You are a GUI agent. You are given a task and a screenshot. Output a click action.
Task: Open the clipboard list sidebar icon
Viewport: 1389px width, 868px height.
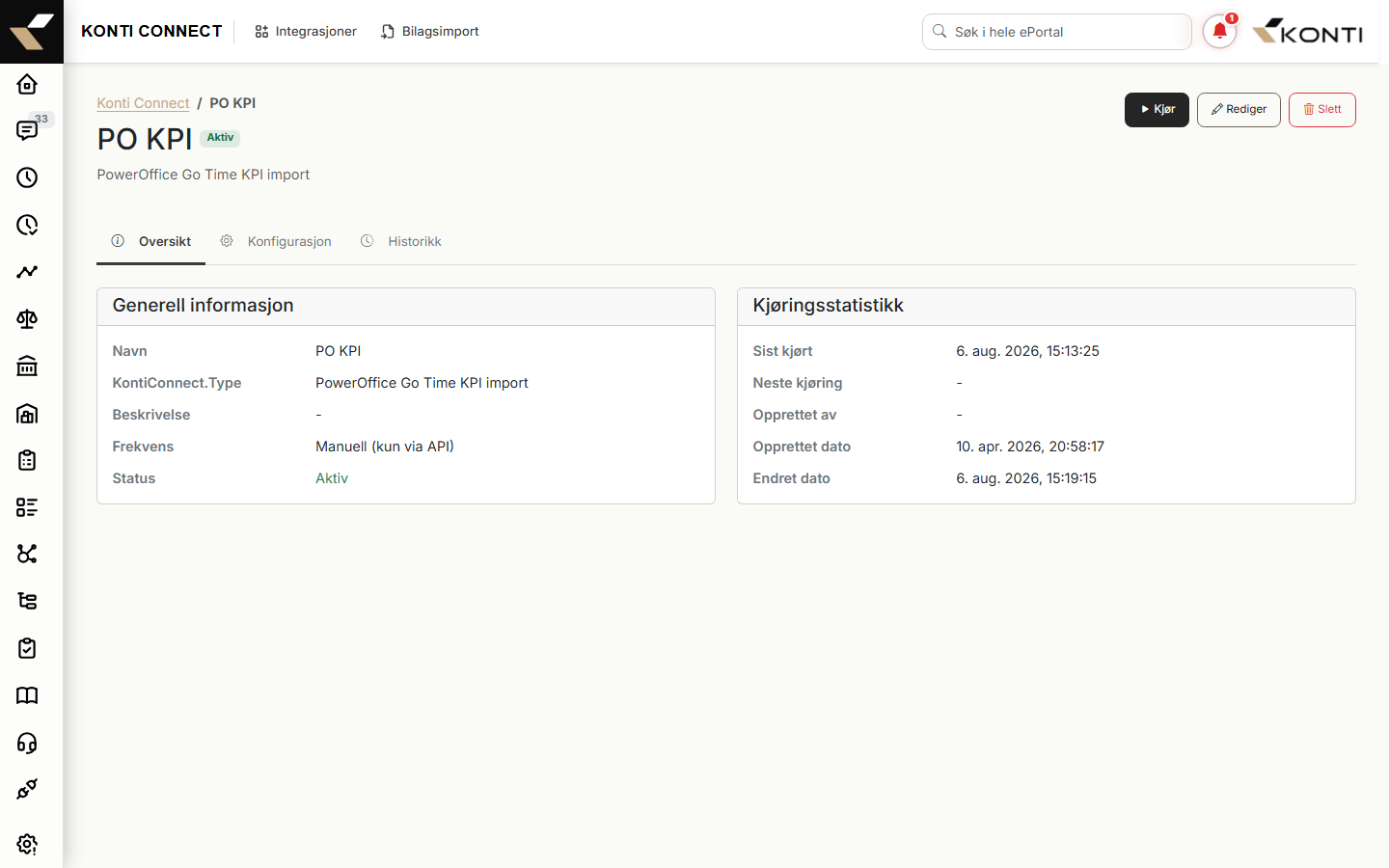[27, 460]
